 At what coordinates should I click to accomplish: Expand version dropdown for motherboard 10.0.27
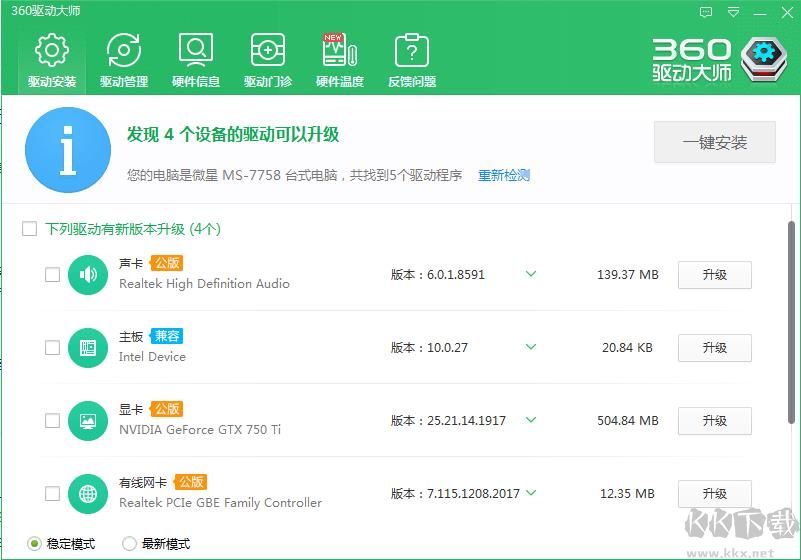tap(531, 347)
